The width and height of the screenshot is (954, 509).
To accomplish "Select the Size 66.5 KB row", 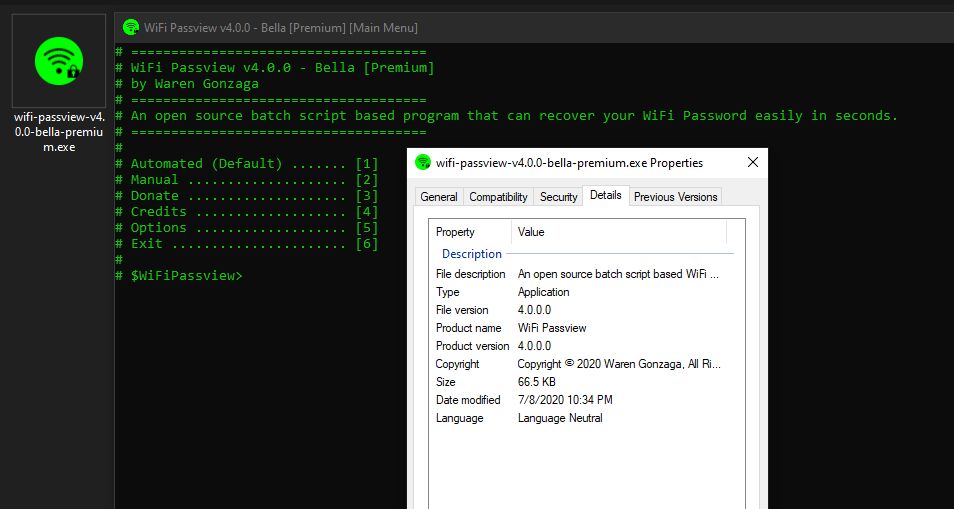I will click(x=578, y=382).
